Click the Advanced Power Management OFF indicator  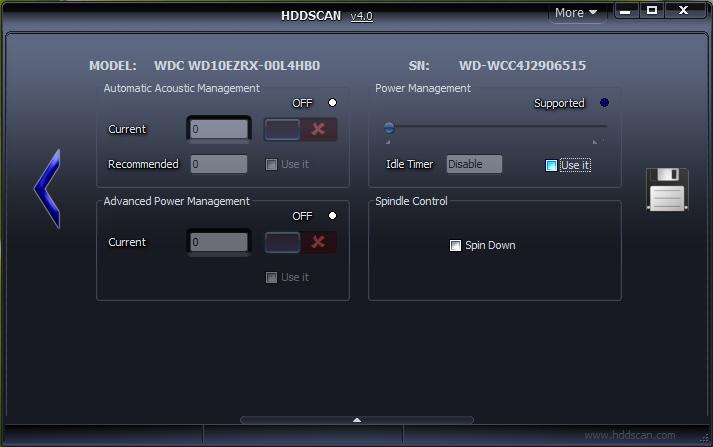[332, 216]
